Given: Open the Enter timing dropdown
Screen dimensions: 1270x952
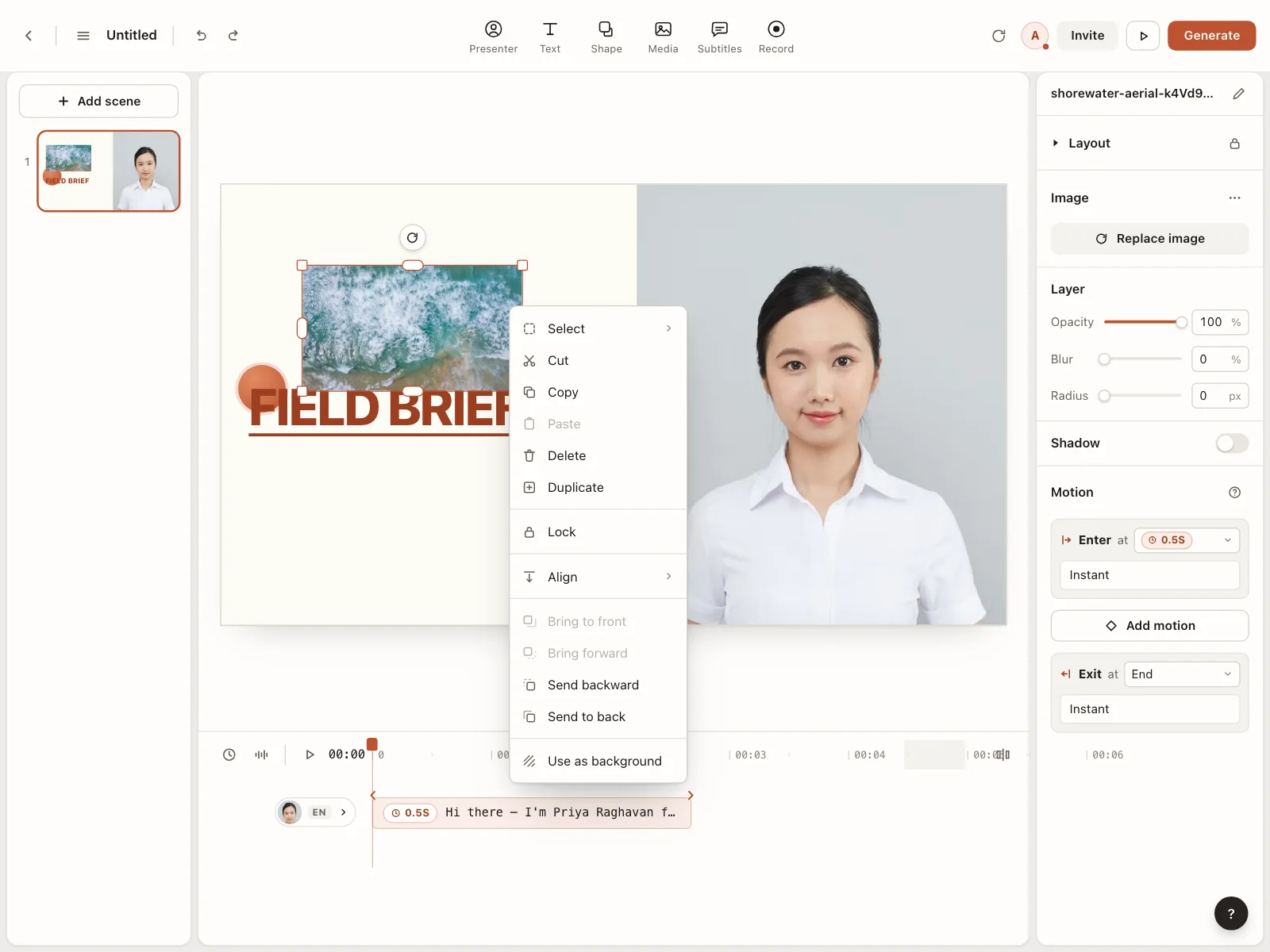Looking at the screenshot, I should [1187, 540].
